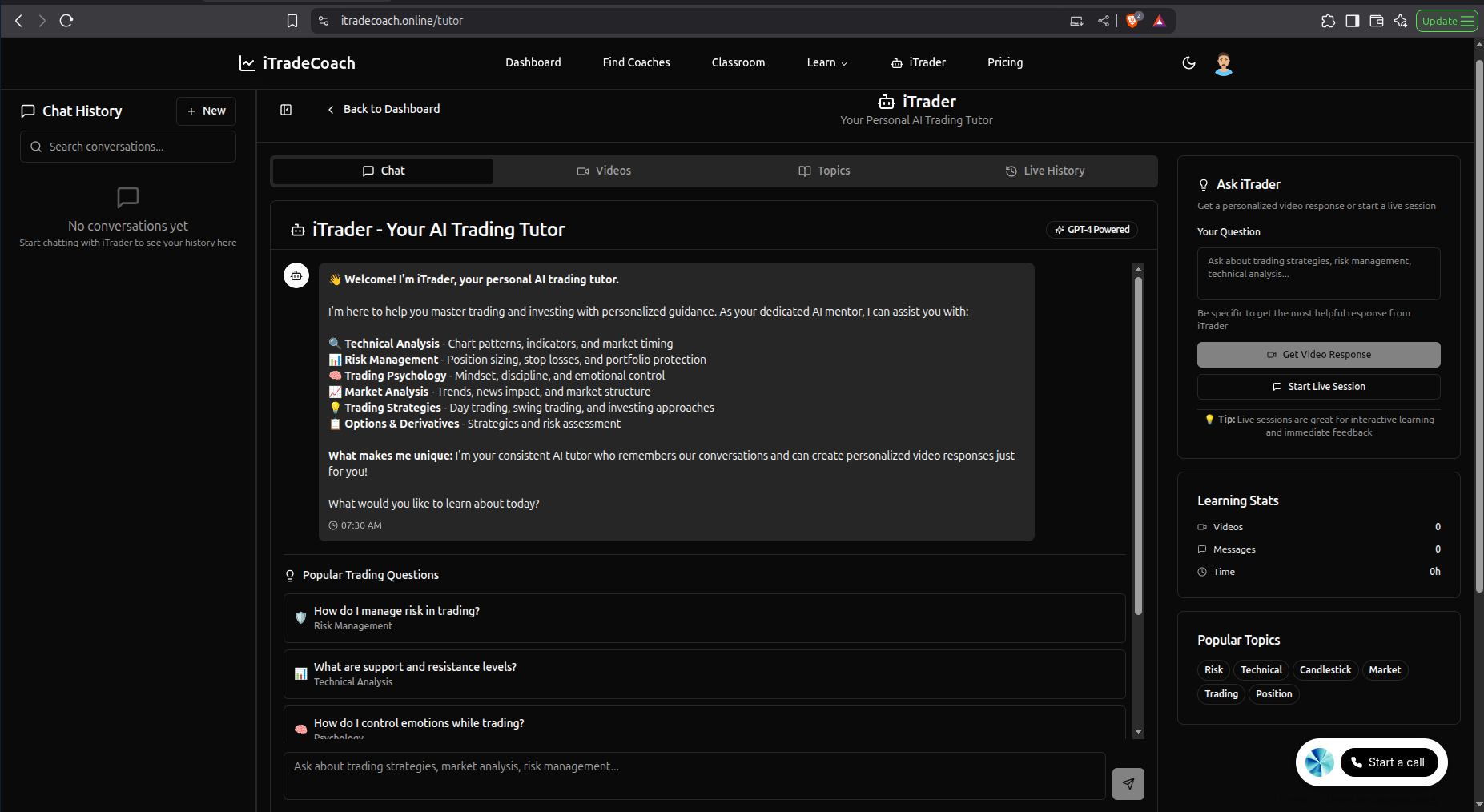Open Find Coaches page
Viewport: 1484px width, 812px height.
[637, 62]
